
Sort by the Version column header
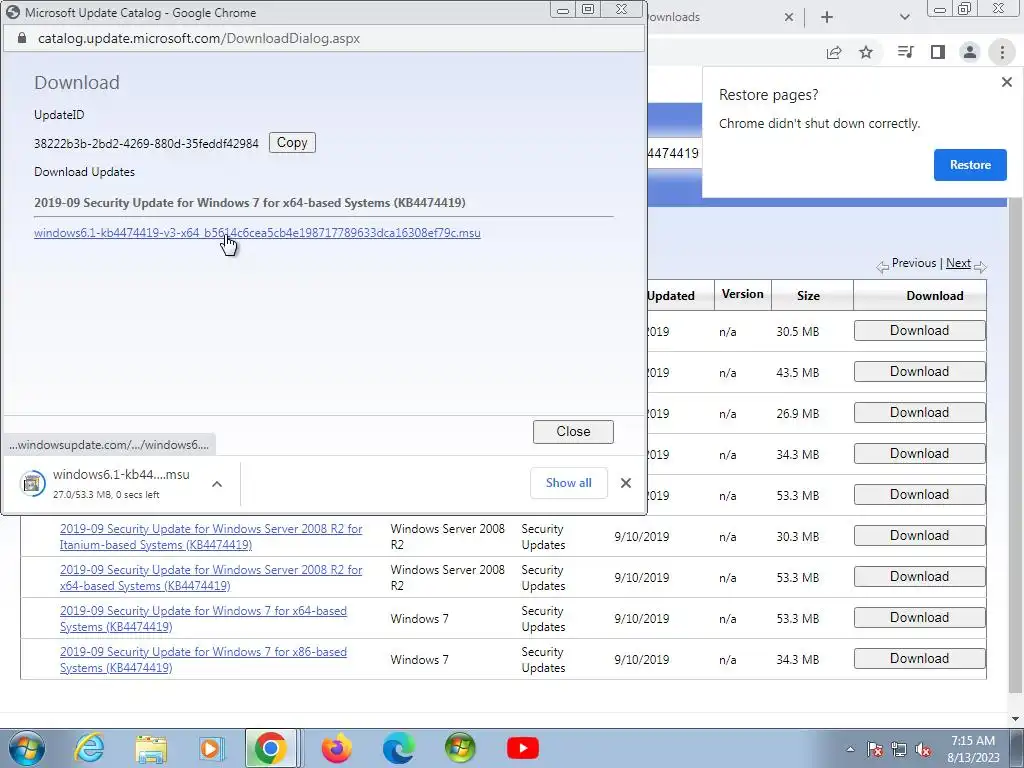[x=743, y=295]
